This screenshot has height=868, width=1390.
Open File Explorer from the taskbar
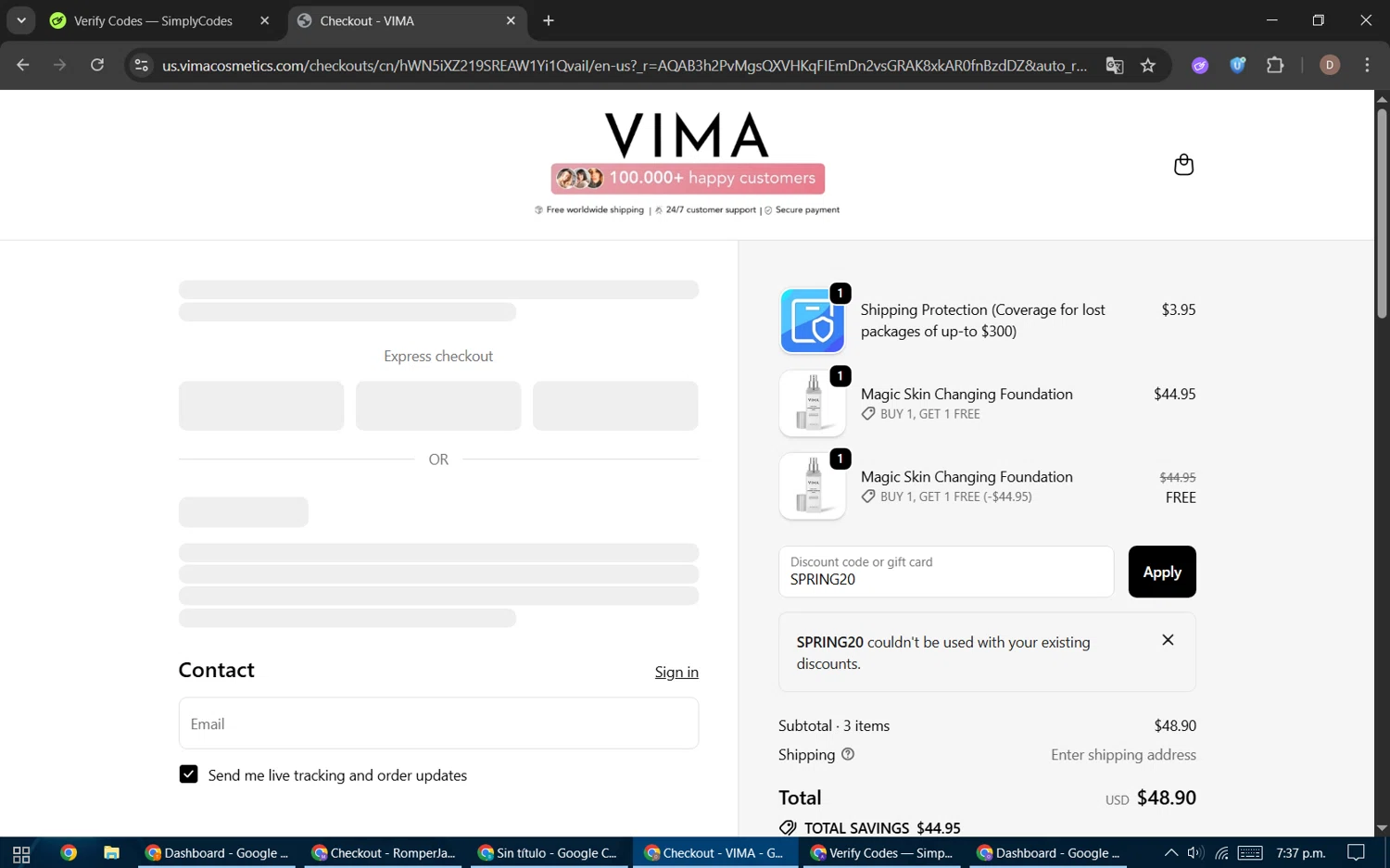(111, 853)
